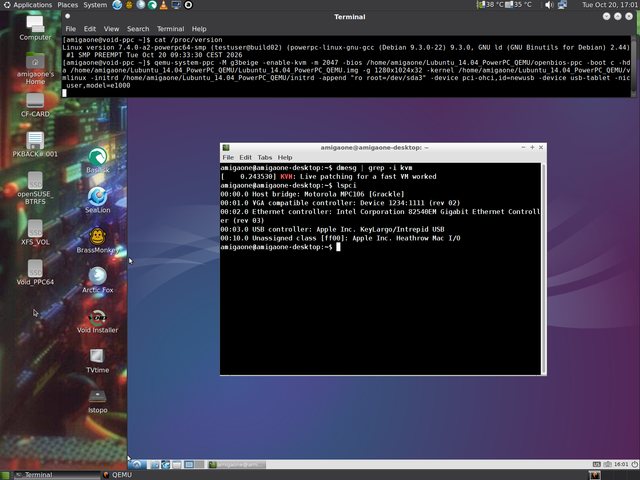Click the scrollbar of host Terminal window
This screenshot has height=480, width=640.
coord(633,67)
